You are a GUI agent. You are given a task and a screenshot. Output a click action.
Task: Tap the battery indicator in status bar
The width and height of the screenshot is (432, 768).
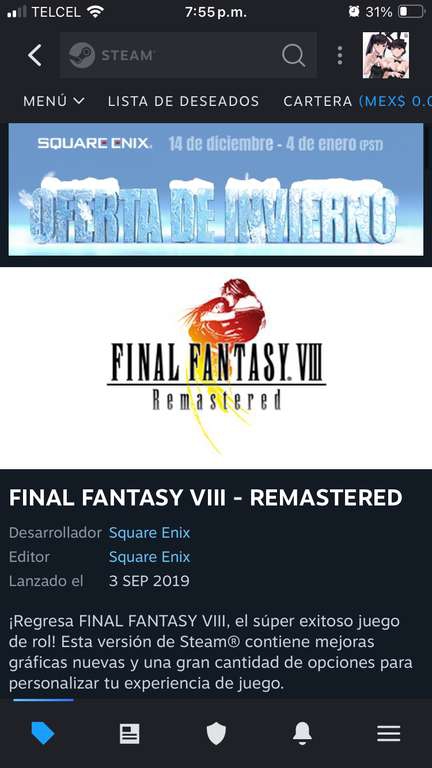pyautogui.click(x=411, y=12)
